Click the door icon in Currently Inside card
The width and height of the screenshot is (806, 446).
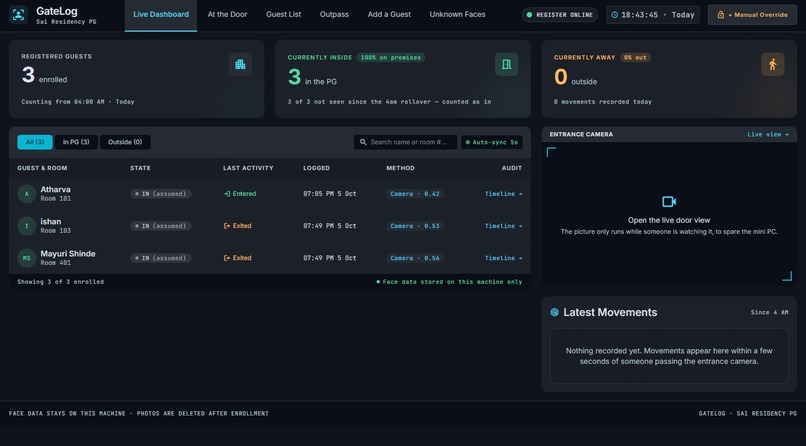[507, 64]
